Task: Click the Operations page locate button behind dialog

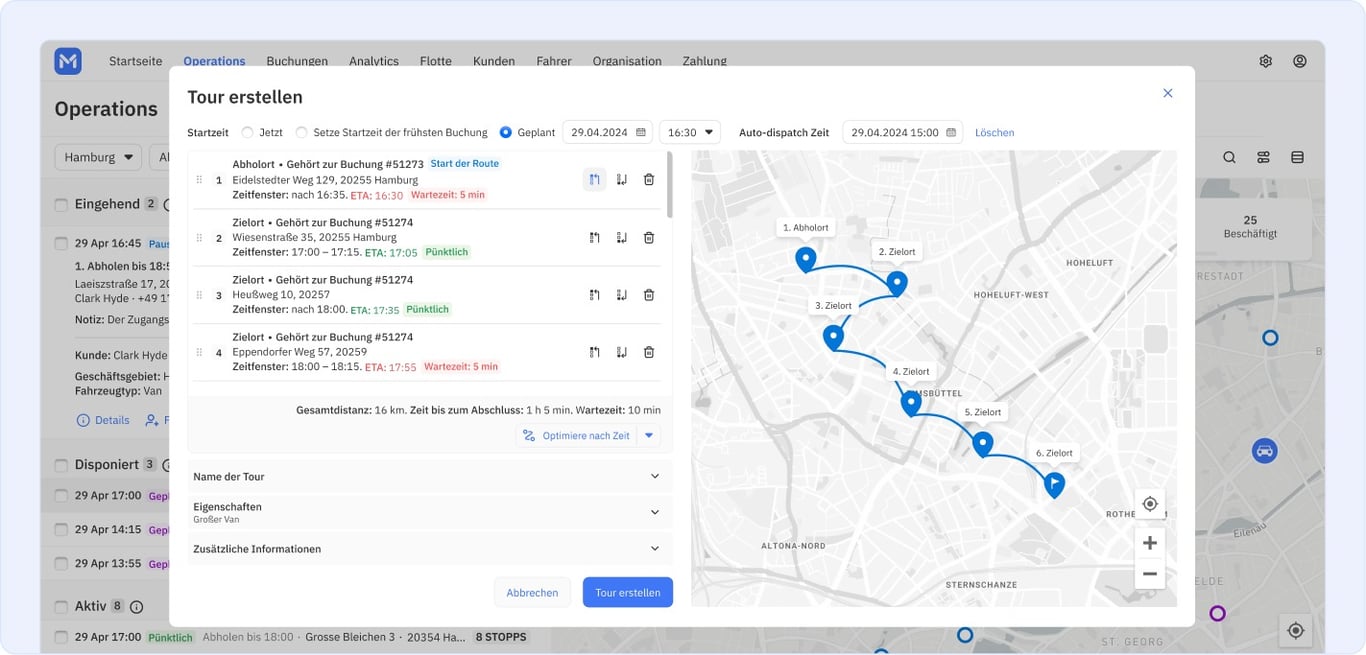Action: [x=1296, y=630]
